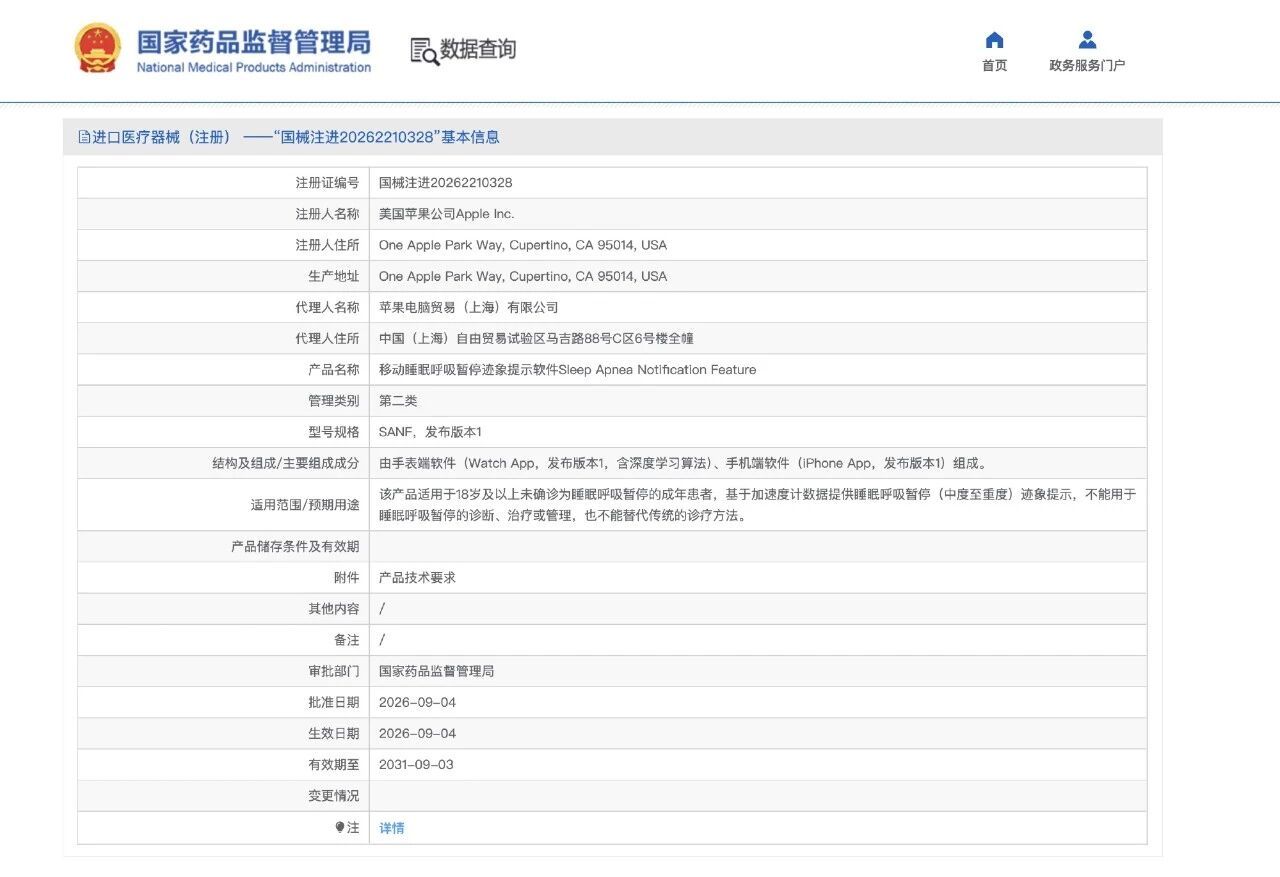
Task: Click the 注册证编号 row label
Action: click(x=327, y=183)
